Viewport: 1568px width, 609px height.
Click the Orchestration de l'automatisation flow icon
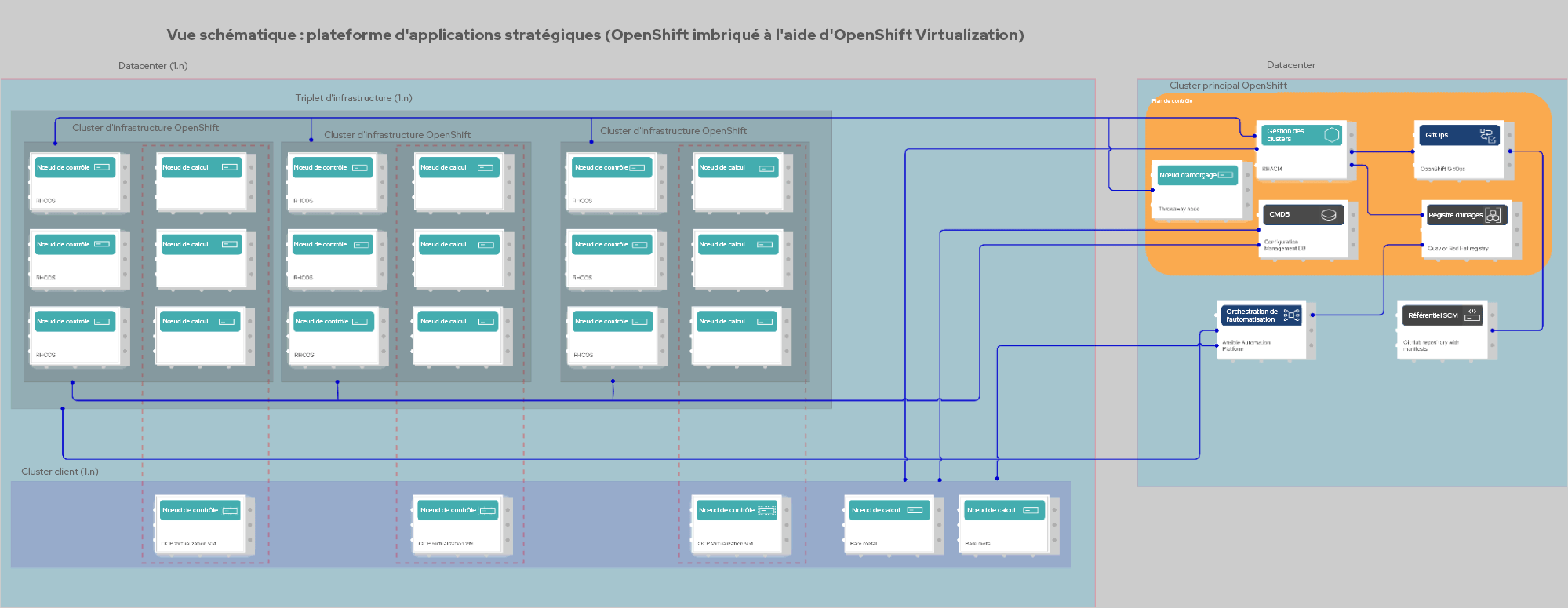[1292, 315]
